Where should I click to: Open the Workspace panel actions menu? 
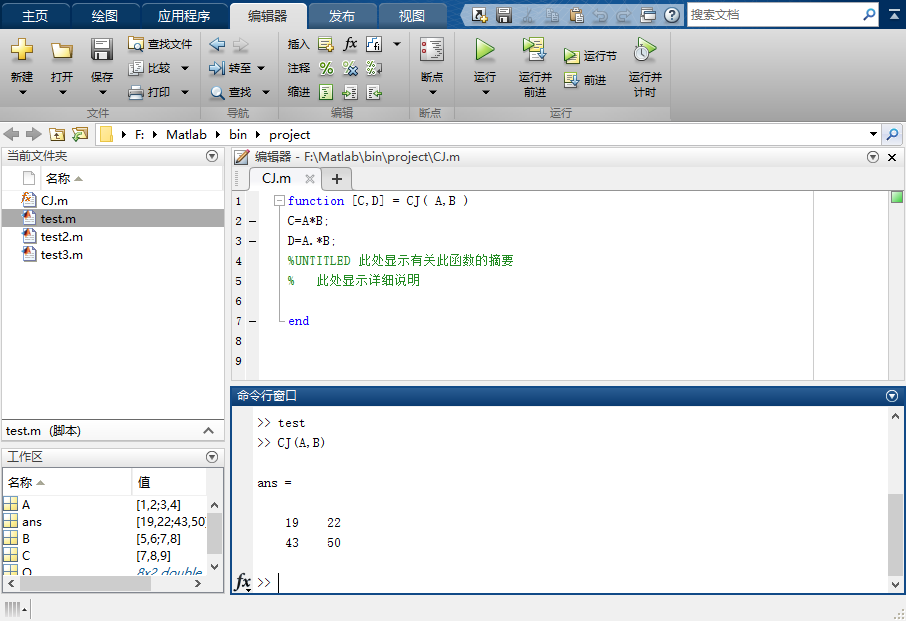[x=212, y=457]
